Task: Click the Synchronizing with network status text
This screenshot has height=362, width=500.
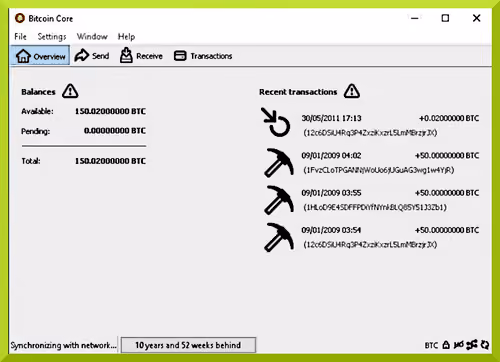Action: (x=63, y=345)
